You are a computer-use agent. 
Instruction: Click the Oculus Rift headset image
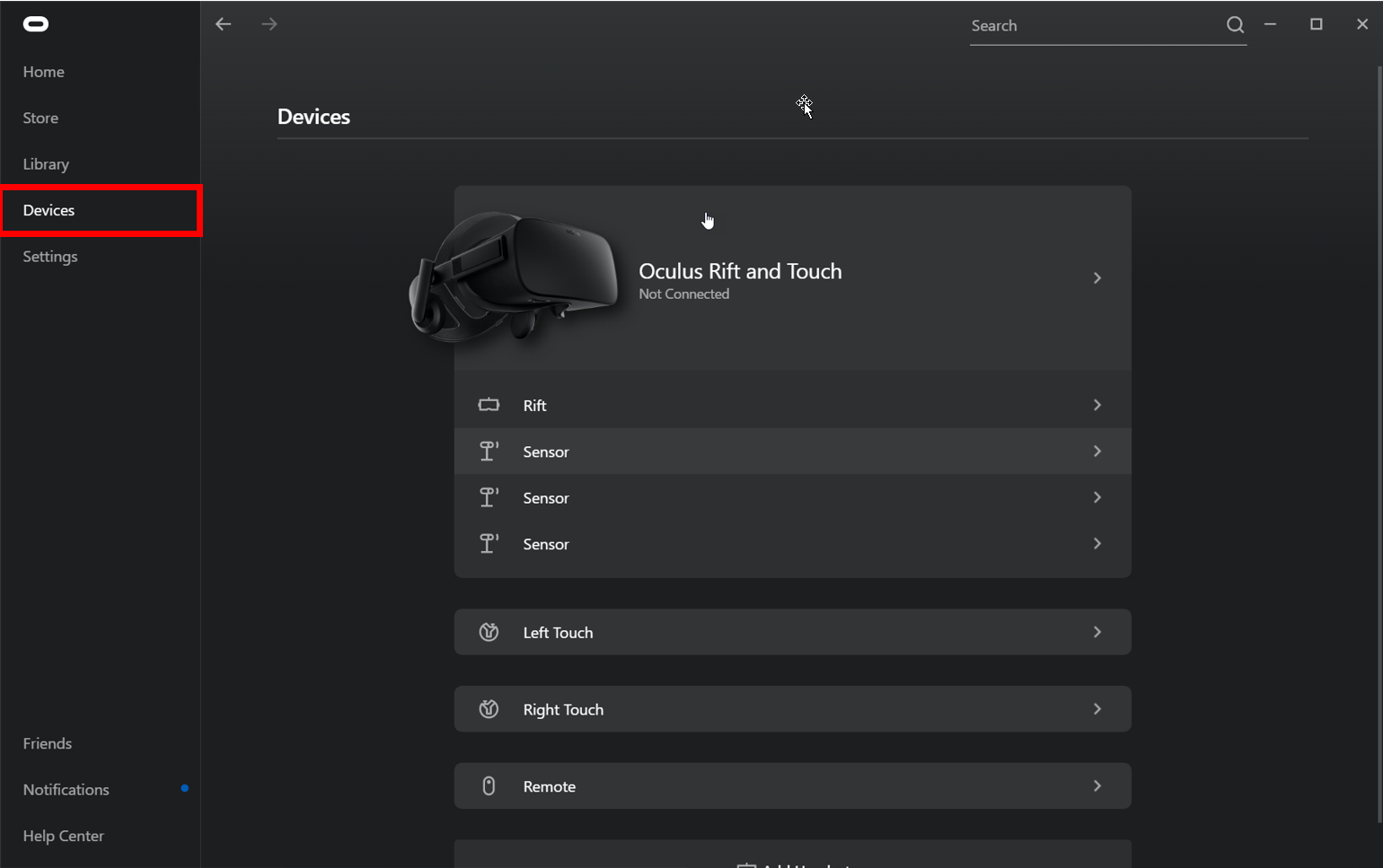pyautogui.click(x=513, y=276)
